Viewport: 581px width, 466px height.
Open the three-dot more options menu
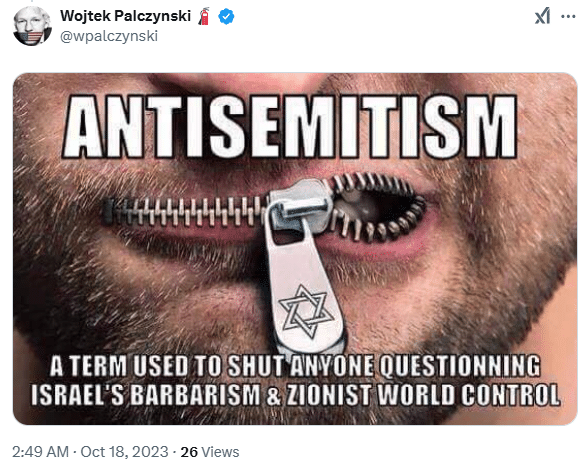[x=568, y=17]
